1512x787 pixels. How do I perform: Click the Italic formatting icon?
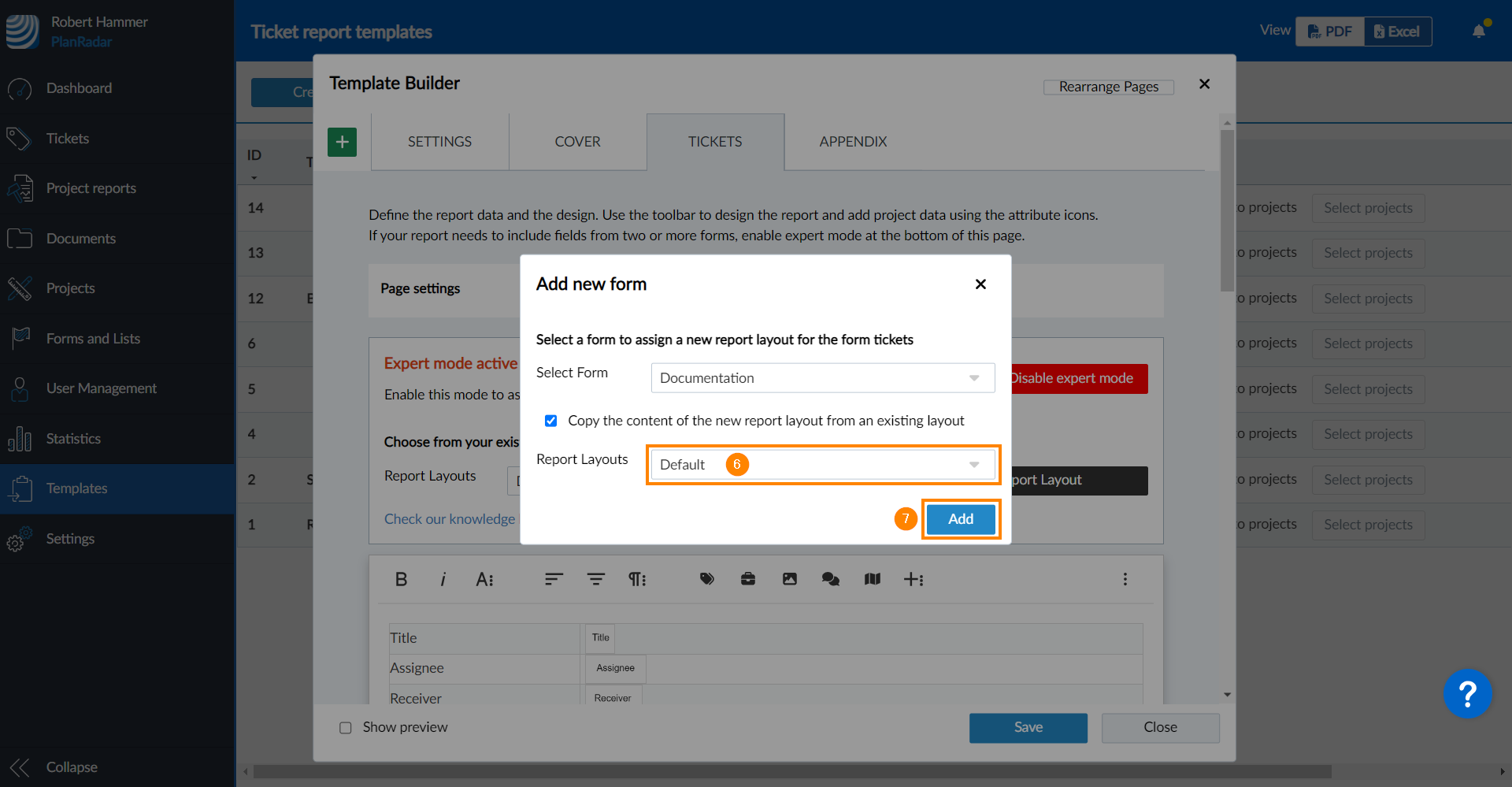pos(443,580)
